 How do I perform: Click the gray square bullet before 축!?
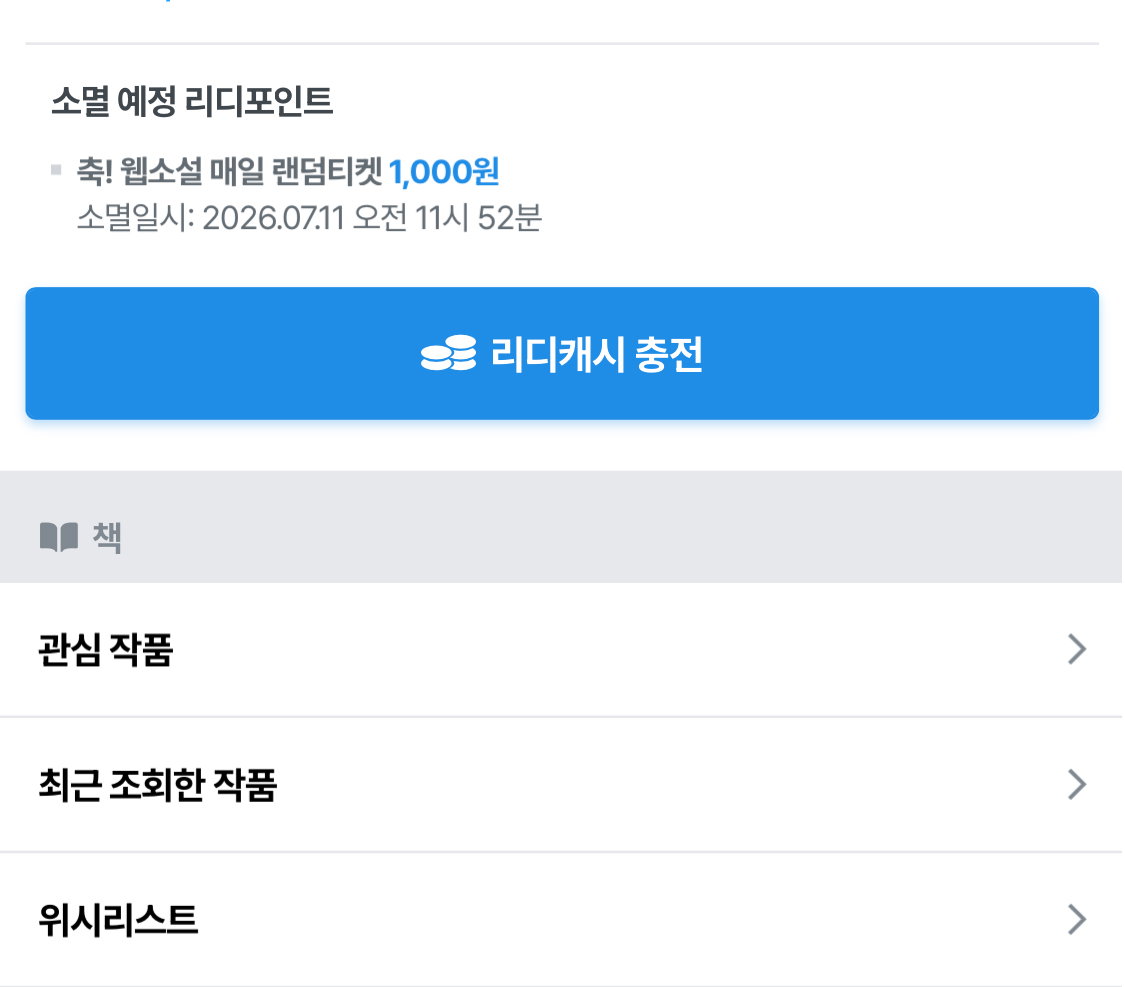coord(56,170)
